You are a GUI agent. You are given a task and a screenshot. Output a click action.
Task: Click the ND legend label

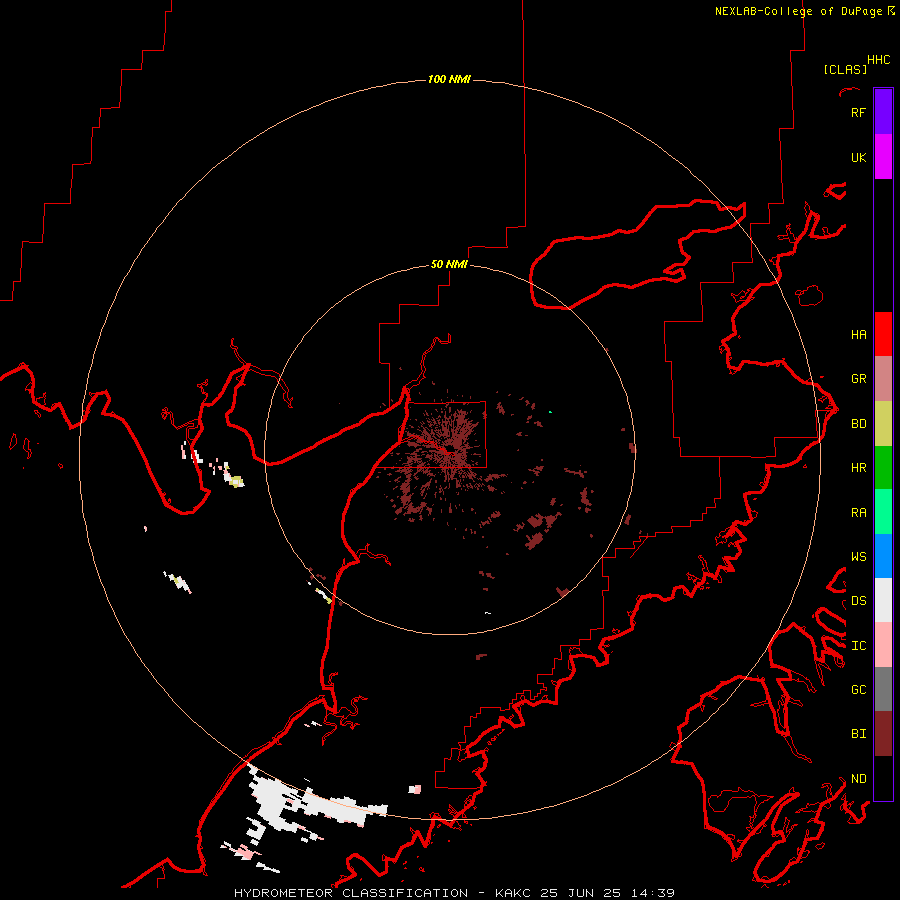[858, 779]
